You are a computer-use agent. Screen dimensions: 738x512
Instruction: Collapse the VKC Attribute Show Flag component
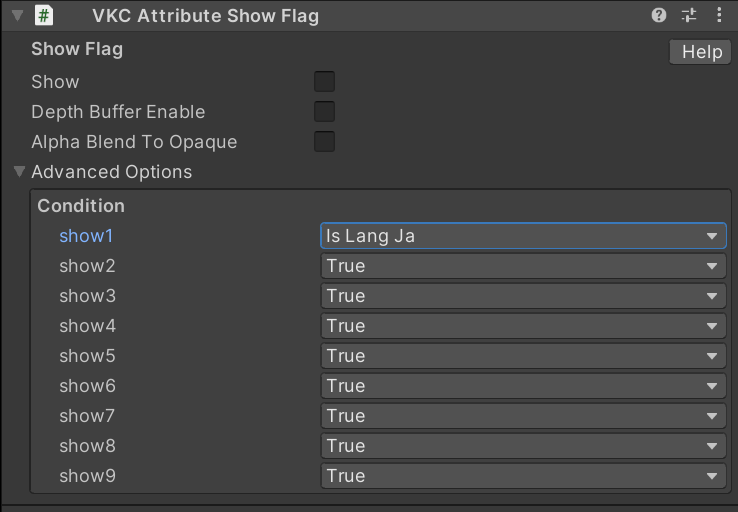point(17,15)
